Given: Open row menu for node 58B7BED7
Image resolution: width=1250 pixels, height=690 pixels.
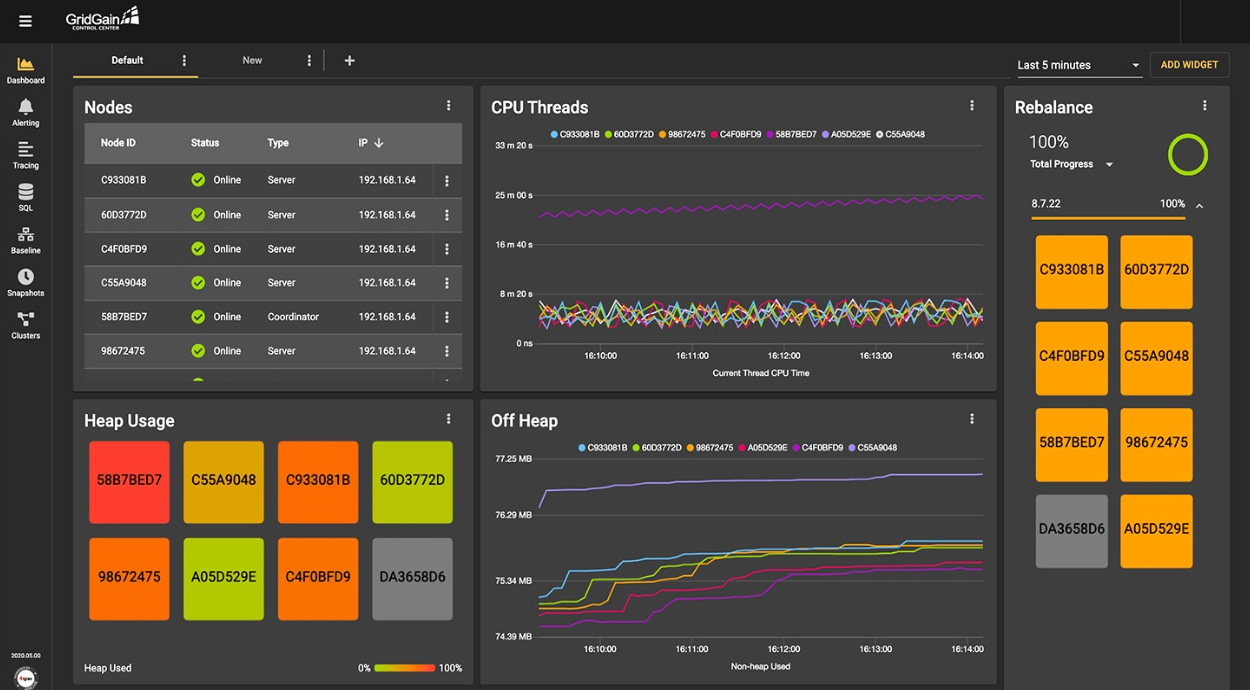Looking at the screenshot, I should (447, 317).
